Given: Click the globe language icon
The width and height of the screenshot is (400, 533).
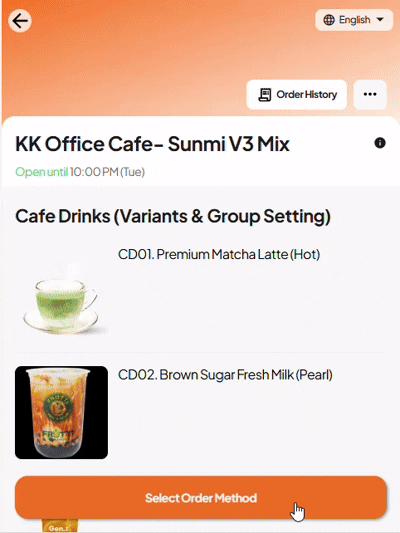Looking at the screenshot, I should [x=329, y=20].
